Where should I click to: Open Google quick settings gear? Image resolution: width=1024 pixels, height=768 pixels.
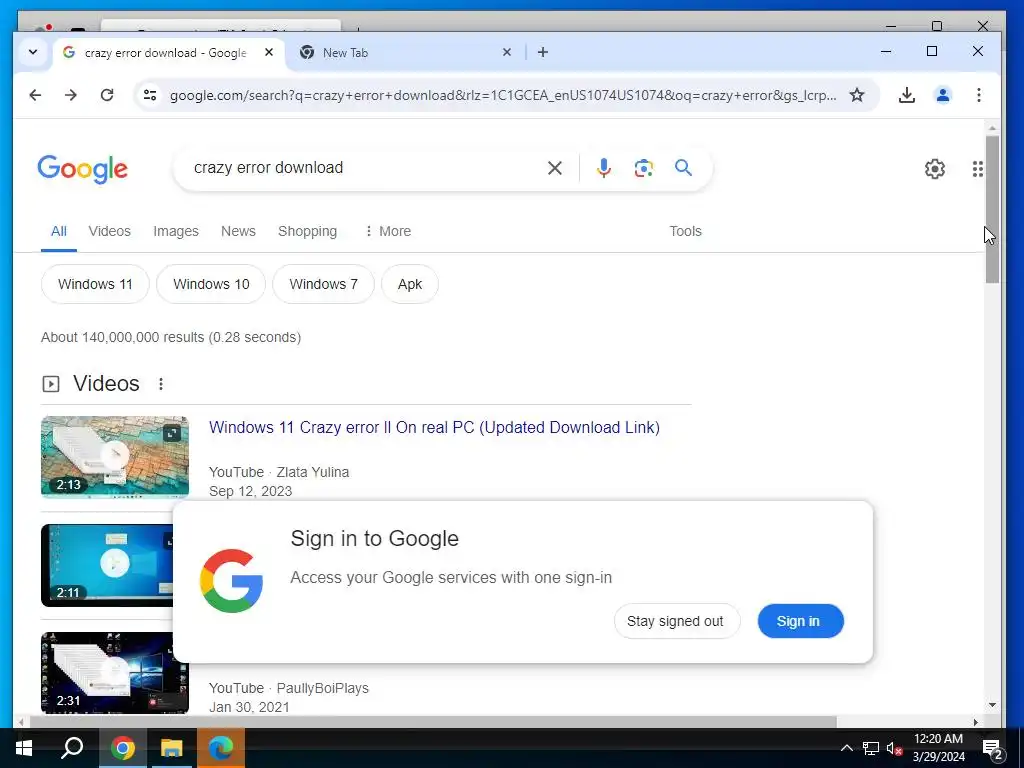[935, 169]
